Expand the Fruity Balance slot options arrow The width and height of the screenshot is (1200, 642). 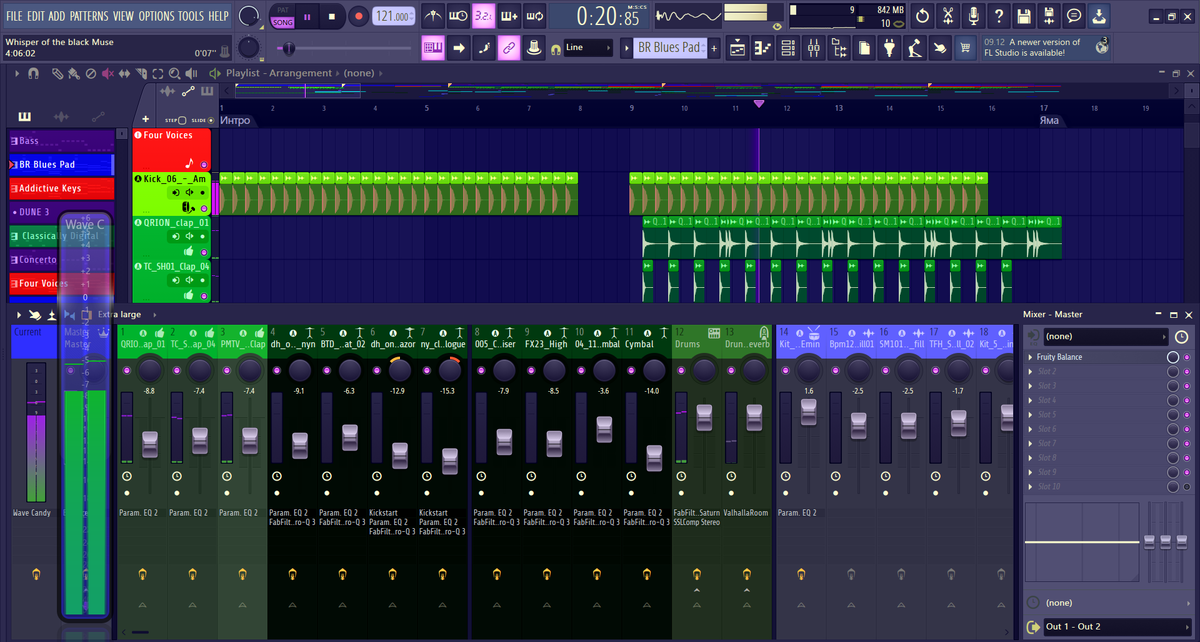pos(1031,357)
